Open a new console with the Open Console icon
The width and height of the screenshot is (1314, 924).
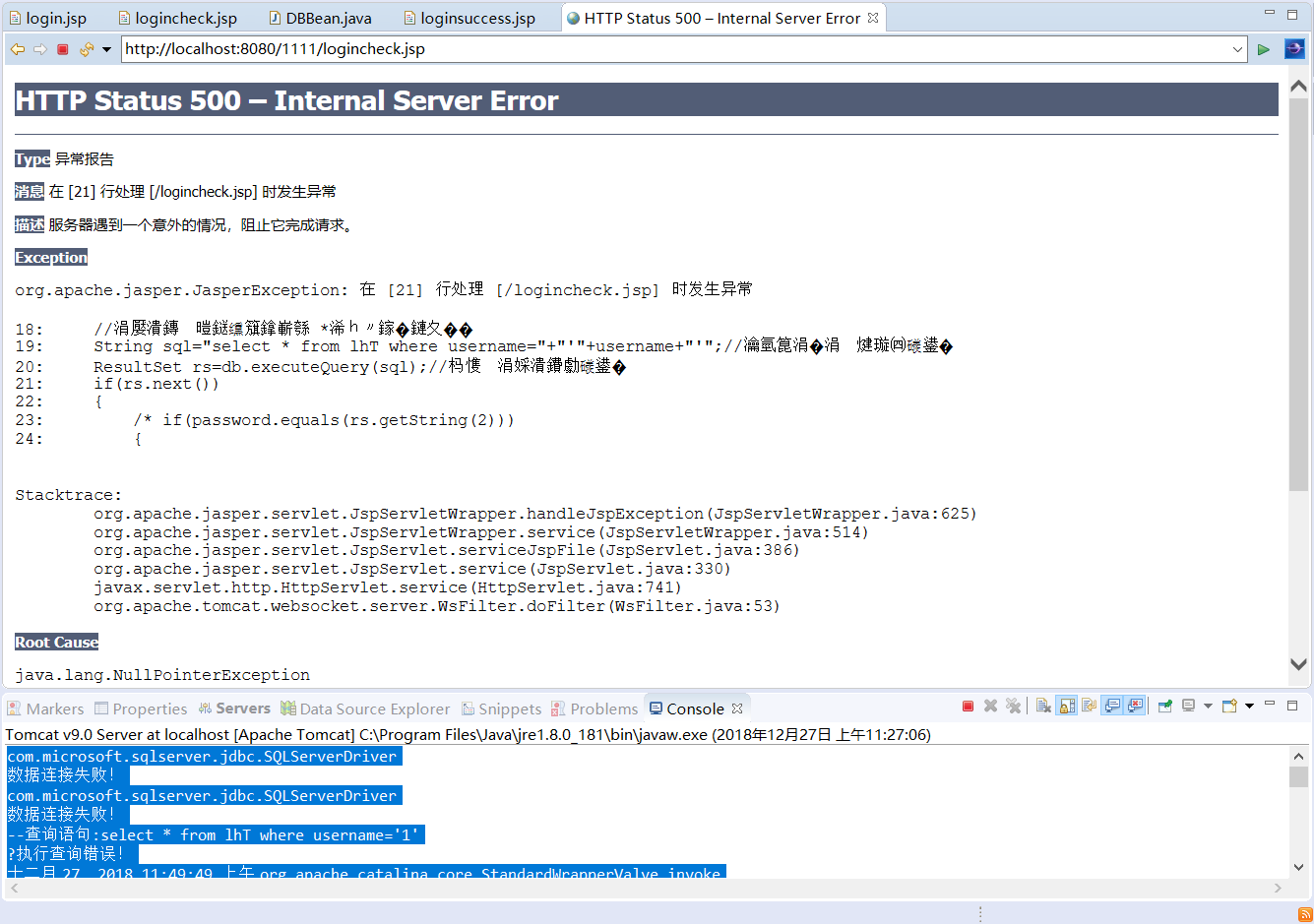[x=1229, y=706]
